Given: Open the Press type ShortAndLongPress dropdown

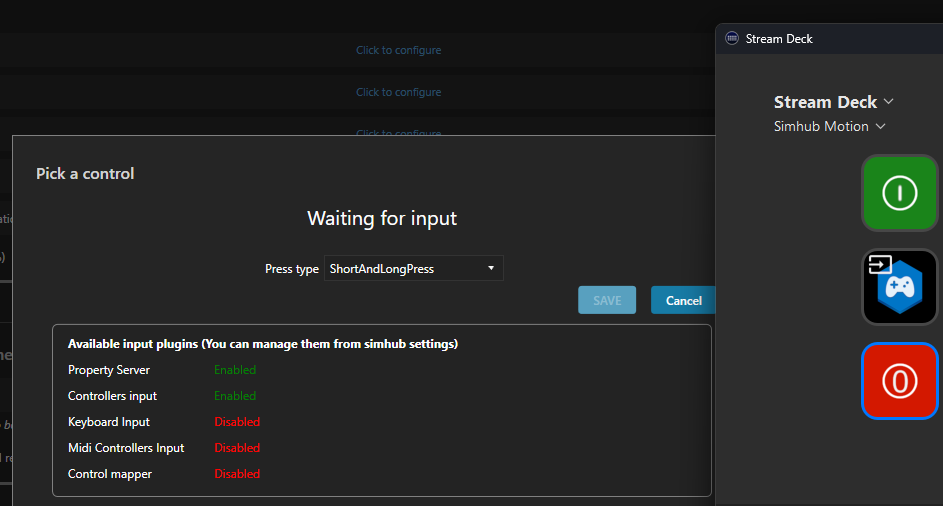Looking at the screenshot, I should tap(414, 268).
